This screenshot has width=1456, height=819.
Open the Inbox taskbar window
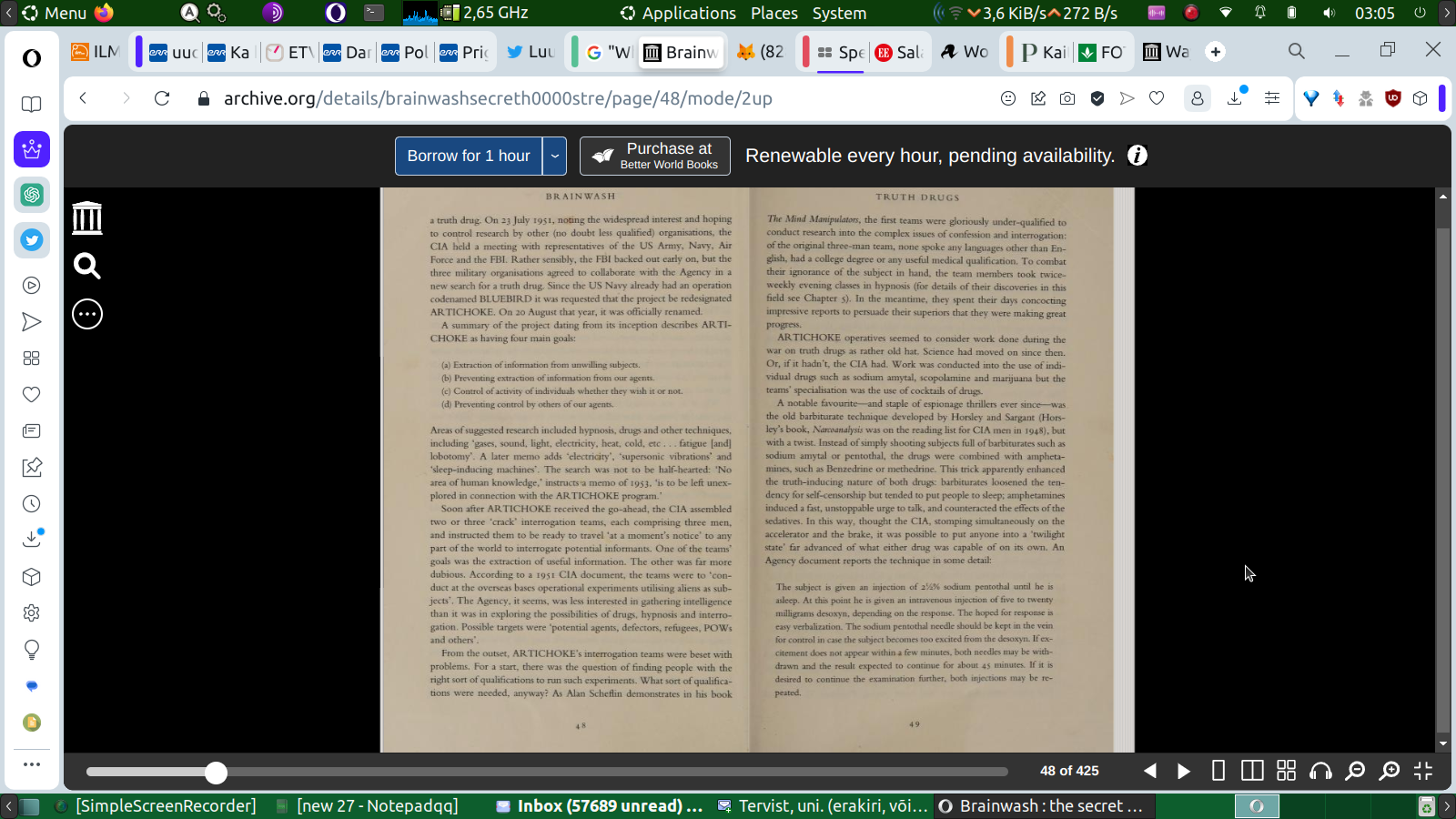click(599, 805)
